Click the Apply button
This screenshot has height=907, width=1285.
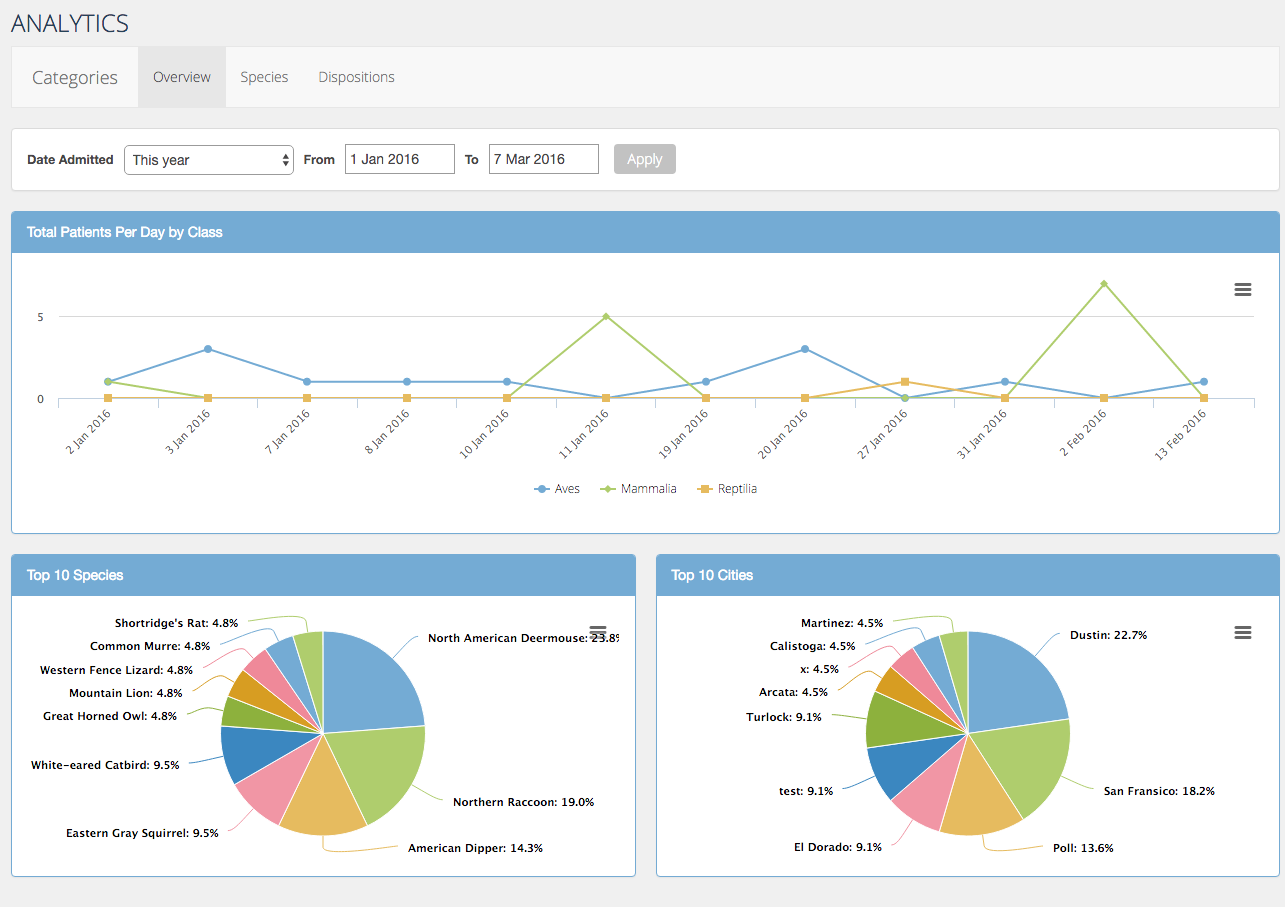click(644, 159)
